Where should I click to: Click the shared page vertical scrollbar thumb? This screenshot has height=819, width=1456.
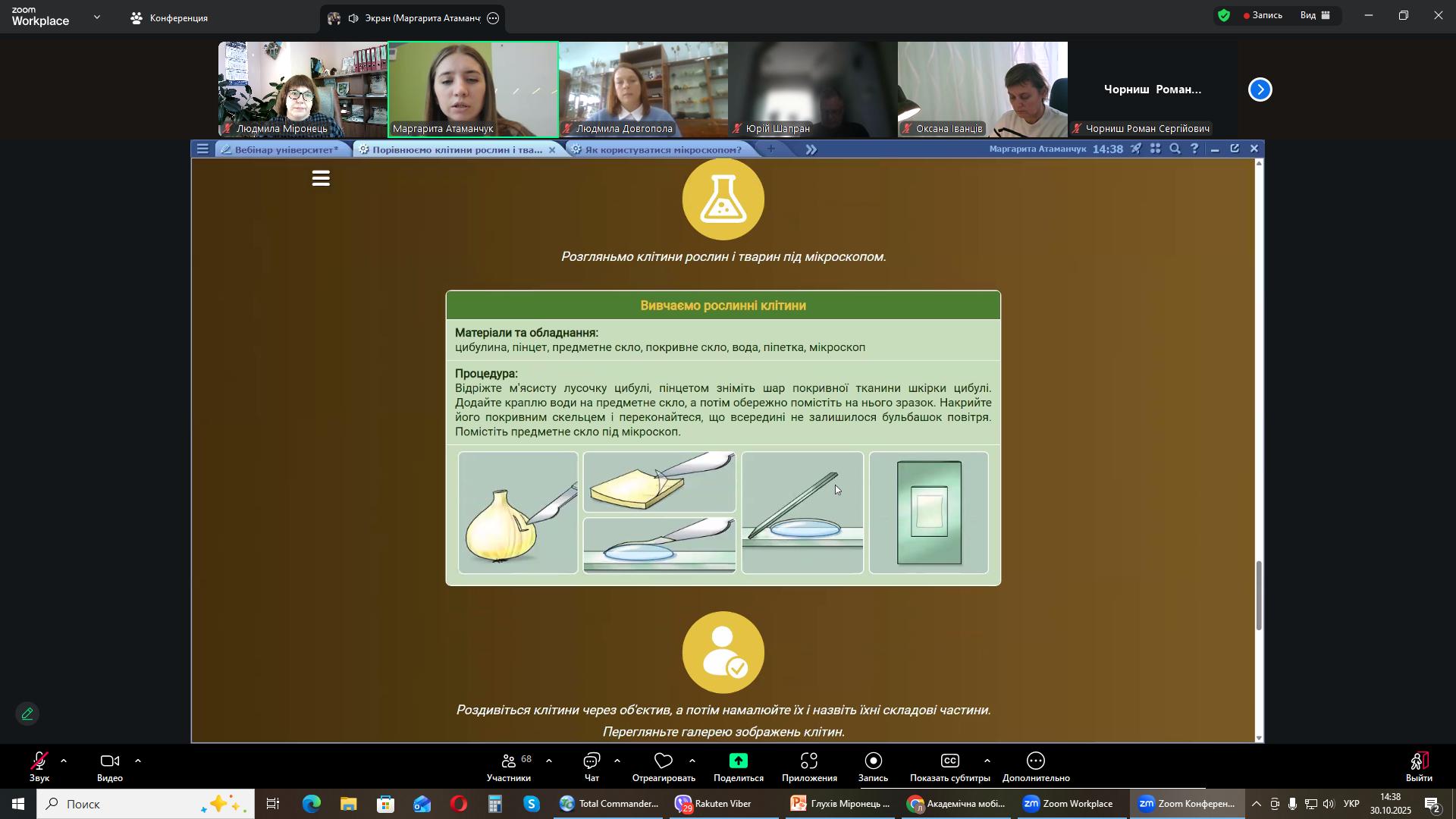1260,595
